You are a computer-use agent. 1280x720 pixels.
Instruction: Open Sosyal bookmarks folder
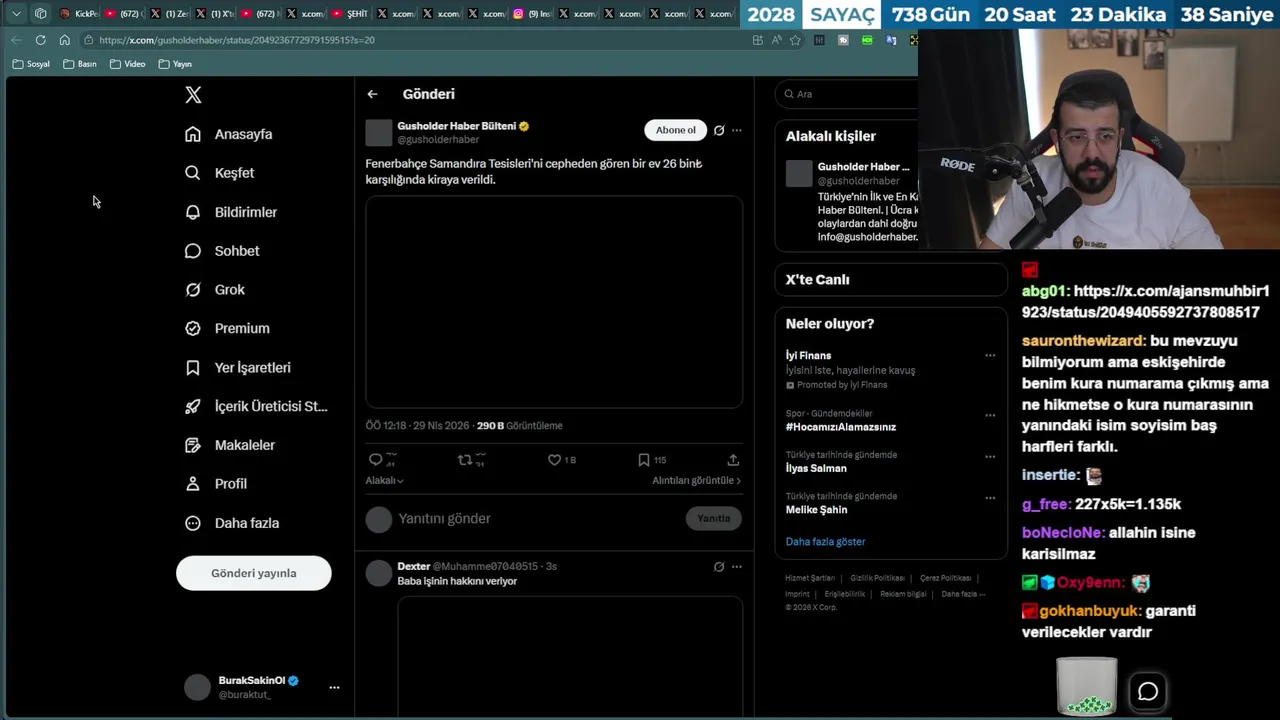31,64
